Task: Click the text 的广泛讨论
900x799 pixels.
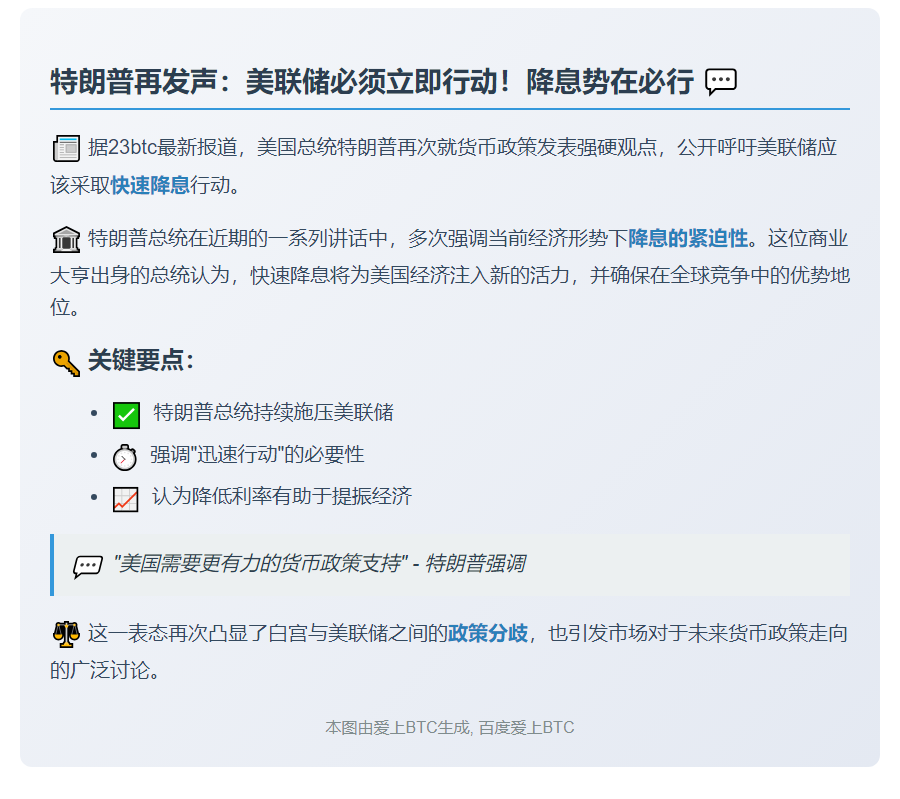Action: point(104,670)
